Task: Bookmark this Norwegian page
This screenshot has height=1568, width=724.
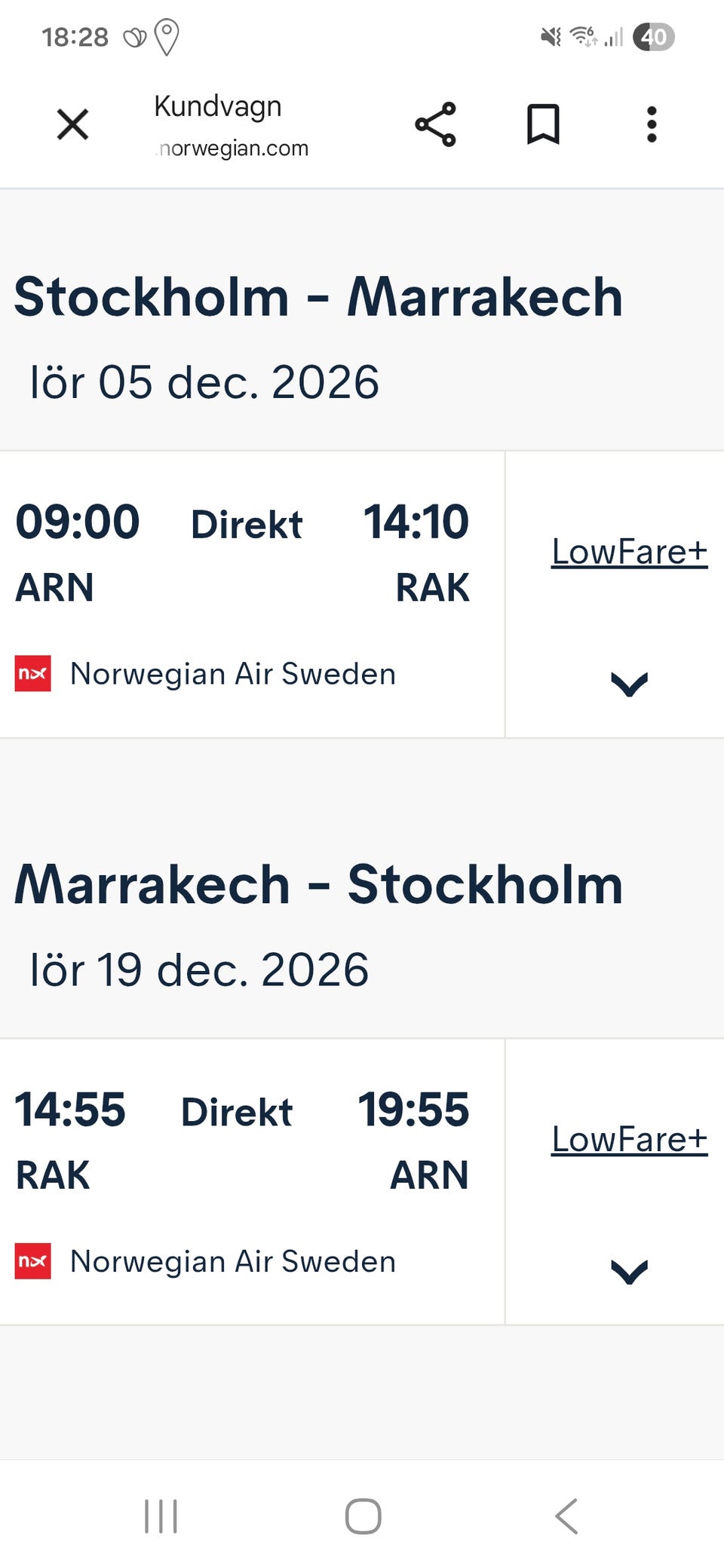Action: click(543, 124)
